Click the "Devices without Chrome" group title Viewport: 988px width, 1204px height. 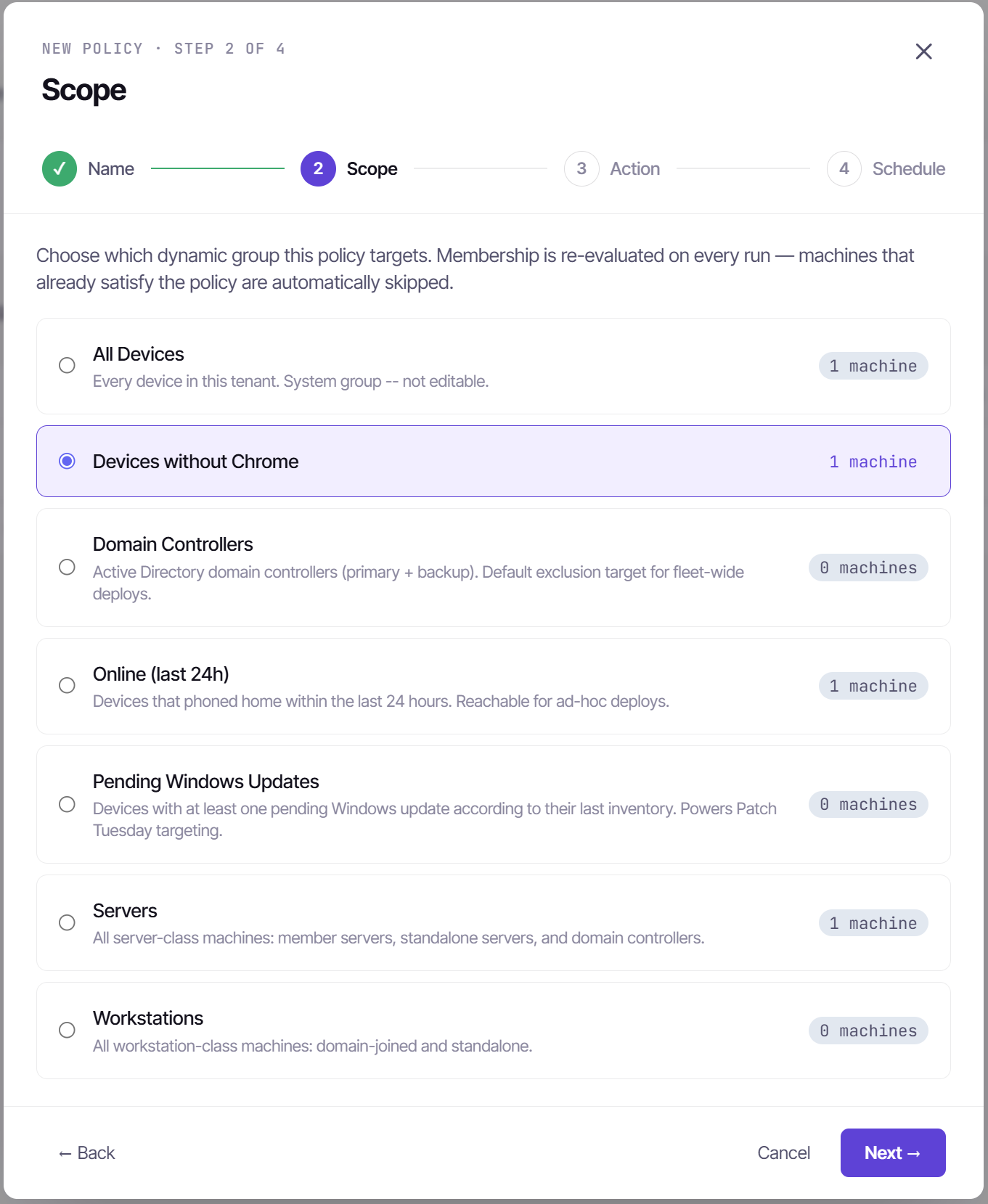click(x=196, y=462)
